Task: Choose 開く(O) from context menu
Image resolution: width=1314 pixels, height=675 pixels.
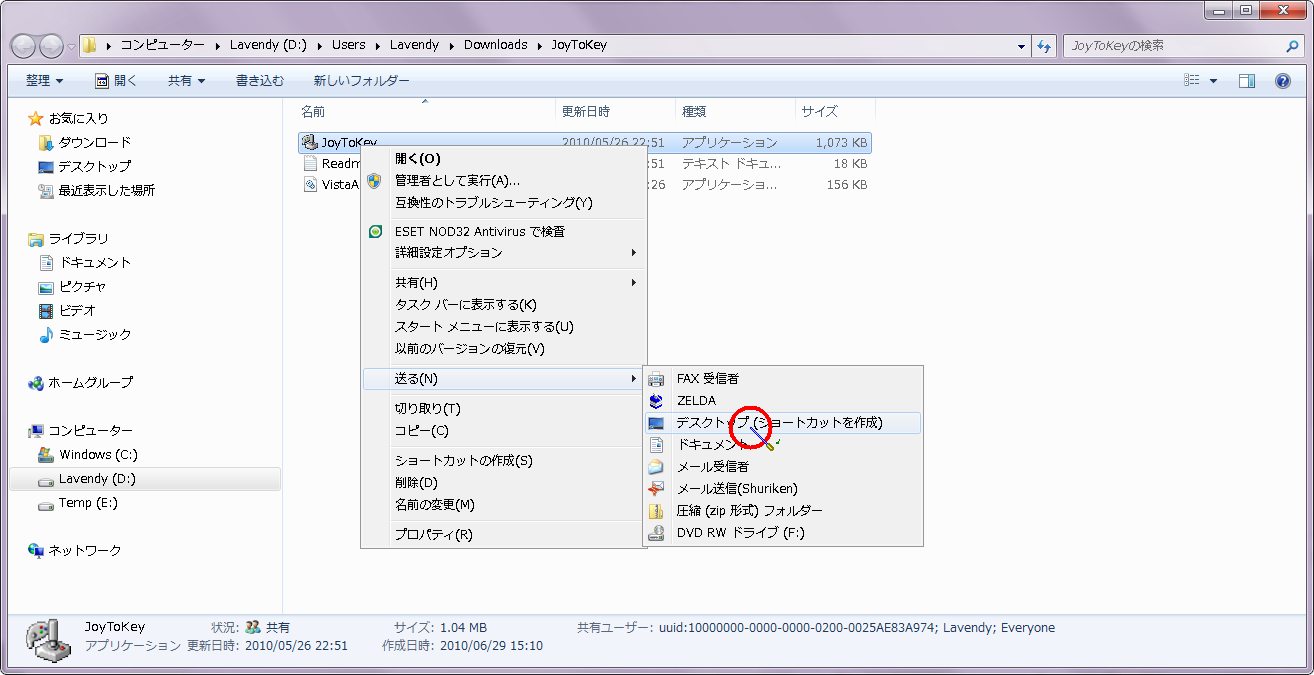Action: (x=503, y=158)
